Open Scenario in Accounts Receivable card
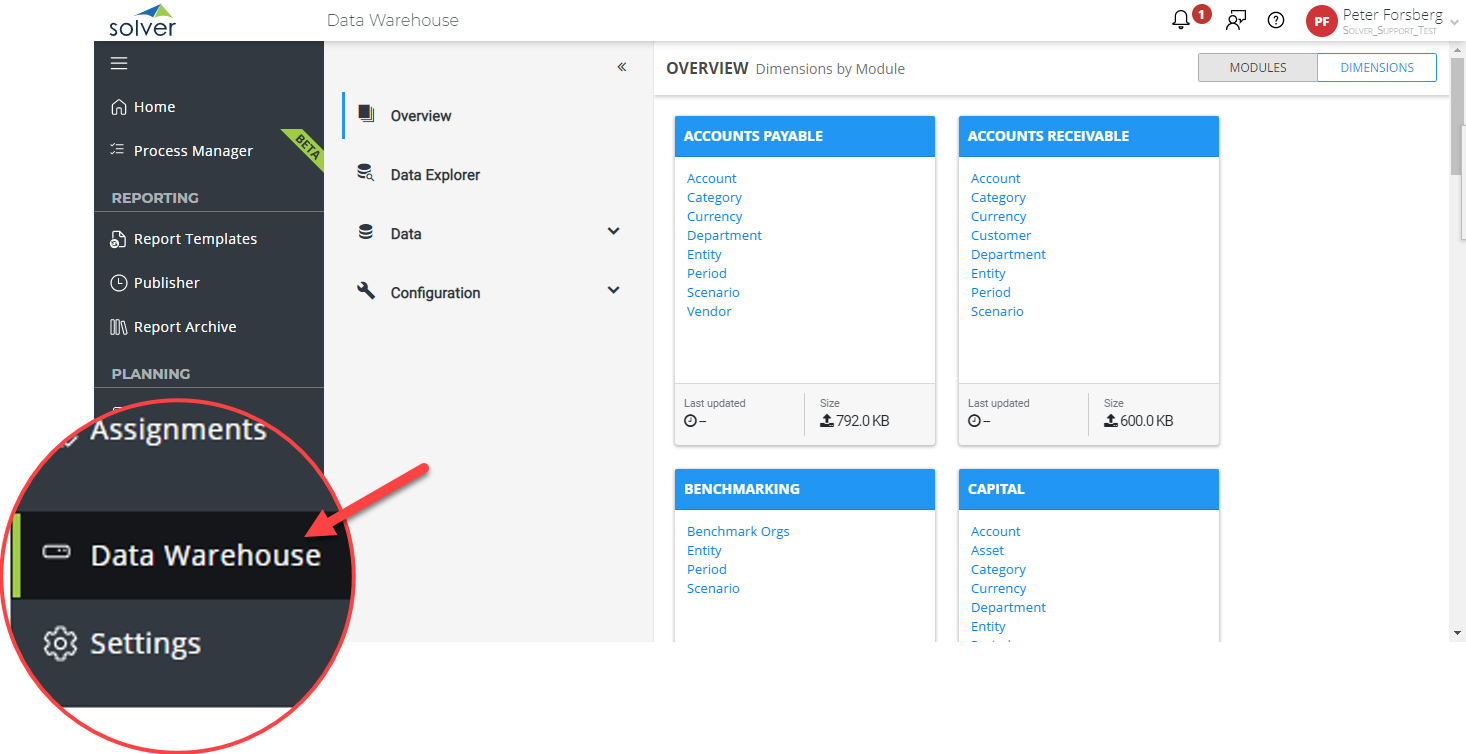This screenshot has height=754, width=1466. coord(997,312)
